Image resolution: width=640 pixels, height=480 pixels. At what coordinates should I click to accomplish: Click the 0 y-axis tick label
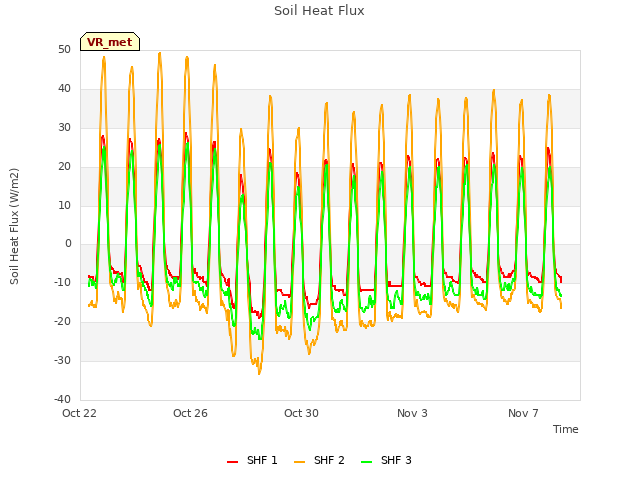pos(68,244)
